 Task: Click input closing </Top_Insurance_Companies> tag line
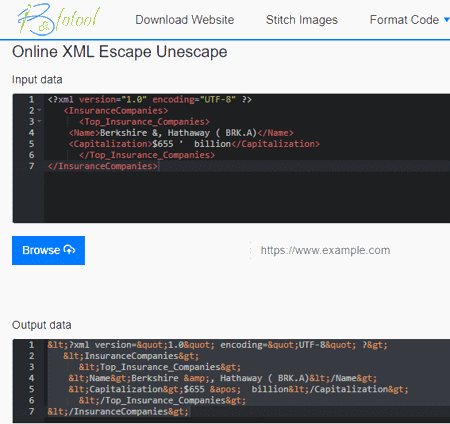click(x=147, y=155)
